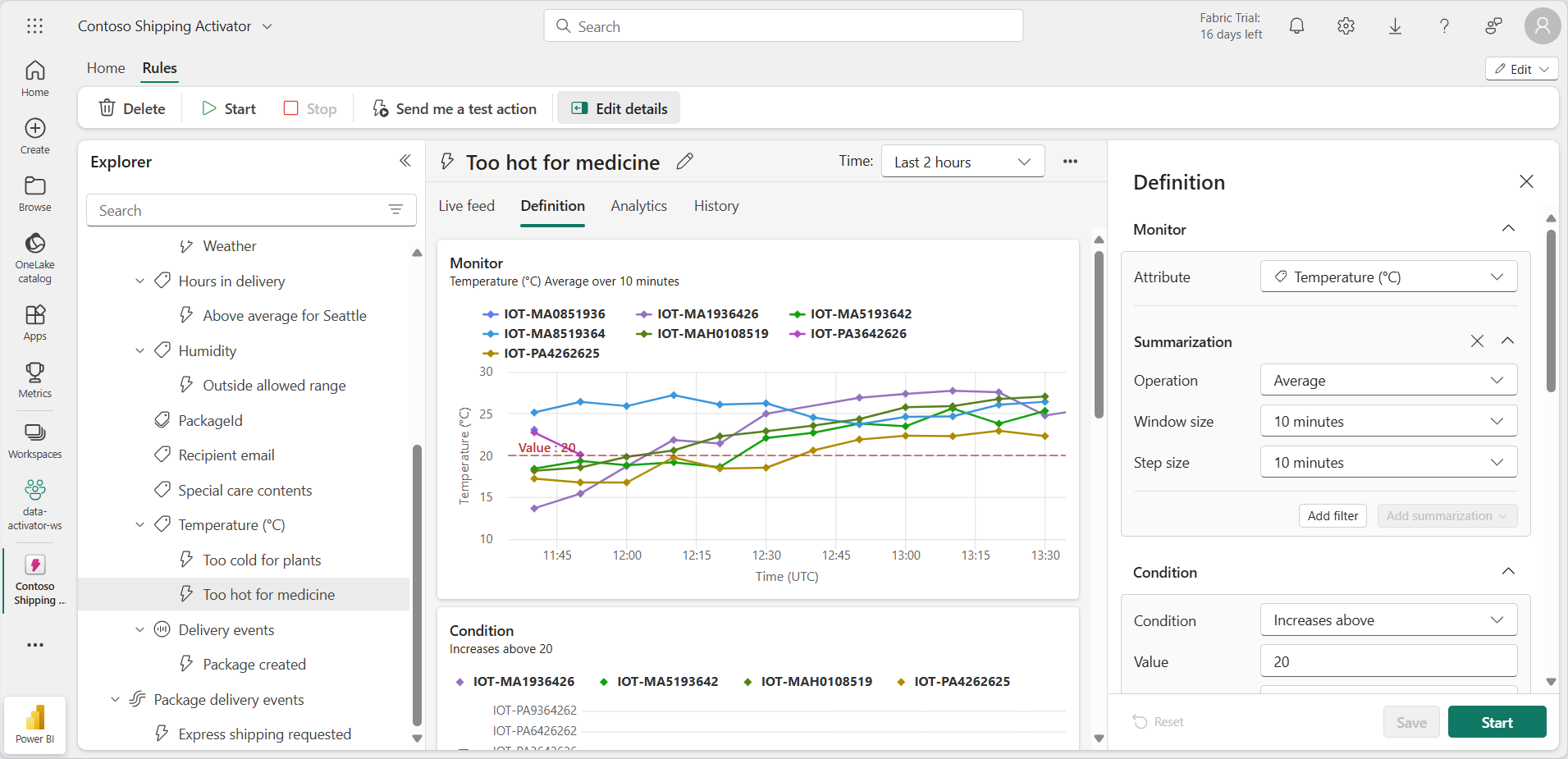Open Power BI experience switcher
This screenshot has width=1568, height=759.
34,724
